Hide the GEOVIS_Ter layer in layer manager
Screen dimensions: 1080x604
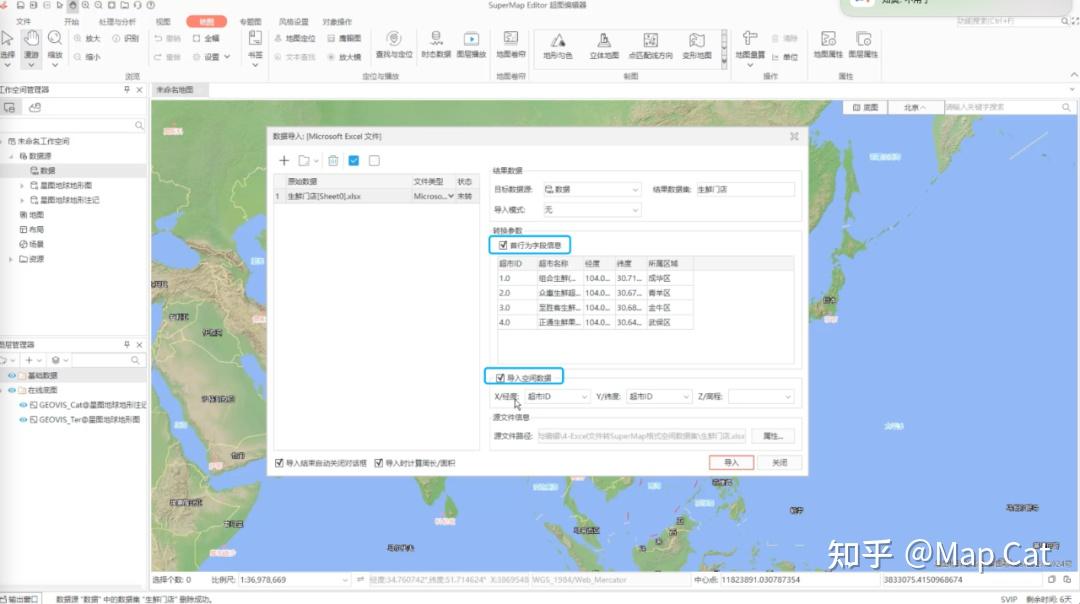[x=22, y=419]
